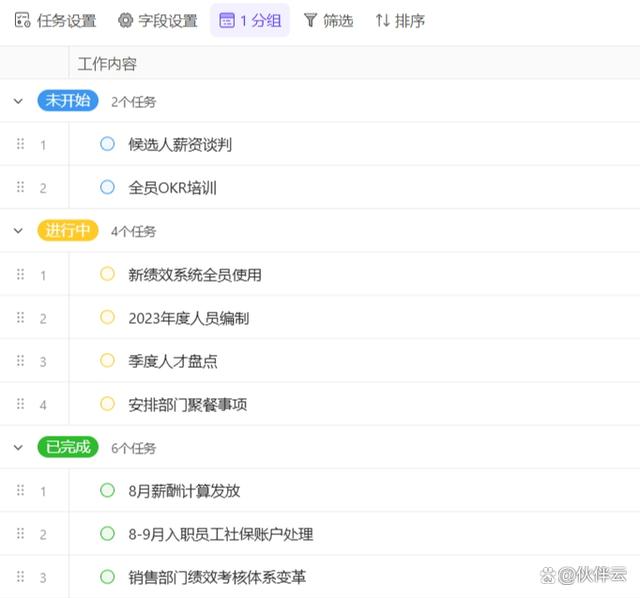This screenshot has width=640, height=598.
Task: Toggle the 销售部门绩效考核体系变革 task circle
Action: click(x=107, y=577)
